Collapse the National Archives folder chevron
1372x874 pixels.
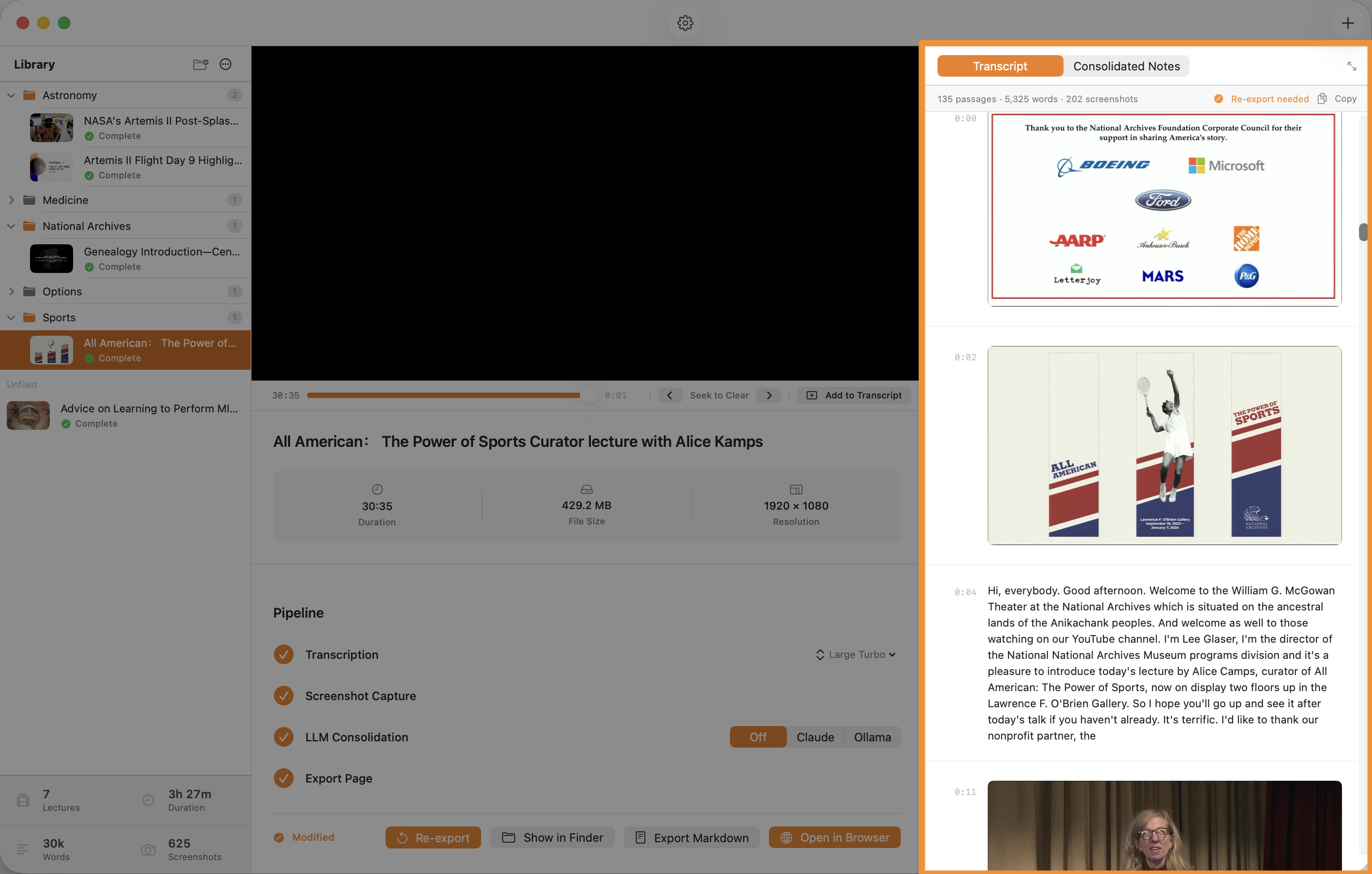[x=11, y=226]
